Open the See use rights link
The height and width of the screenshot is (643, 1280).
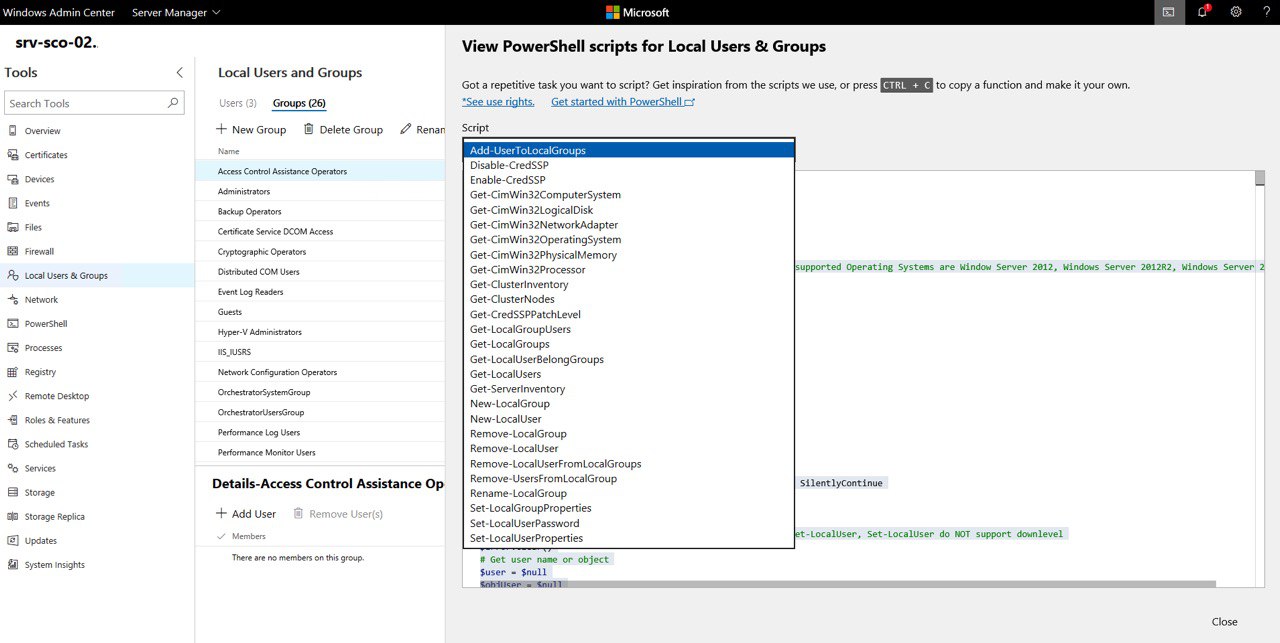(x=498, y=102)
